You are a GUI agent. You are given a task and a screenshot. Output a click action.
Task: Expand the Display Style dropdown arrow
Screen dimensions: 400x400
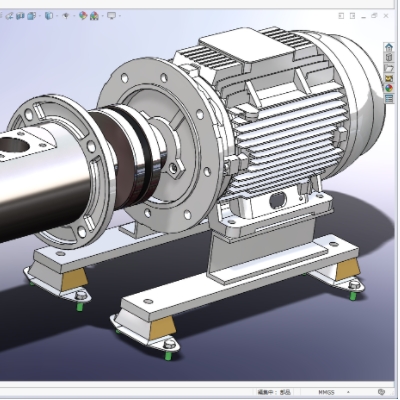(x=57, y=16)
